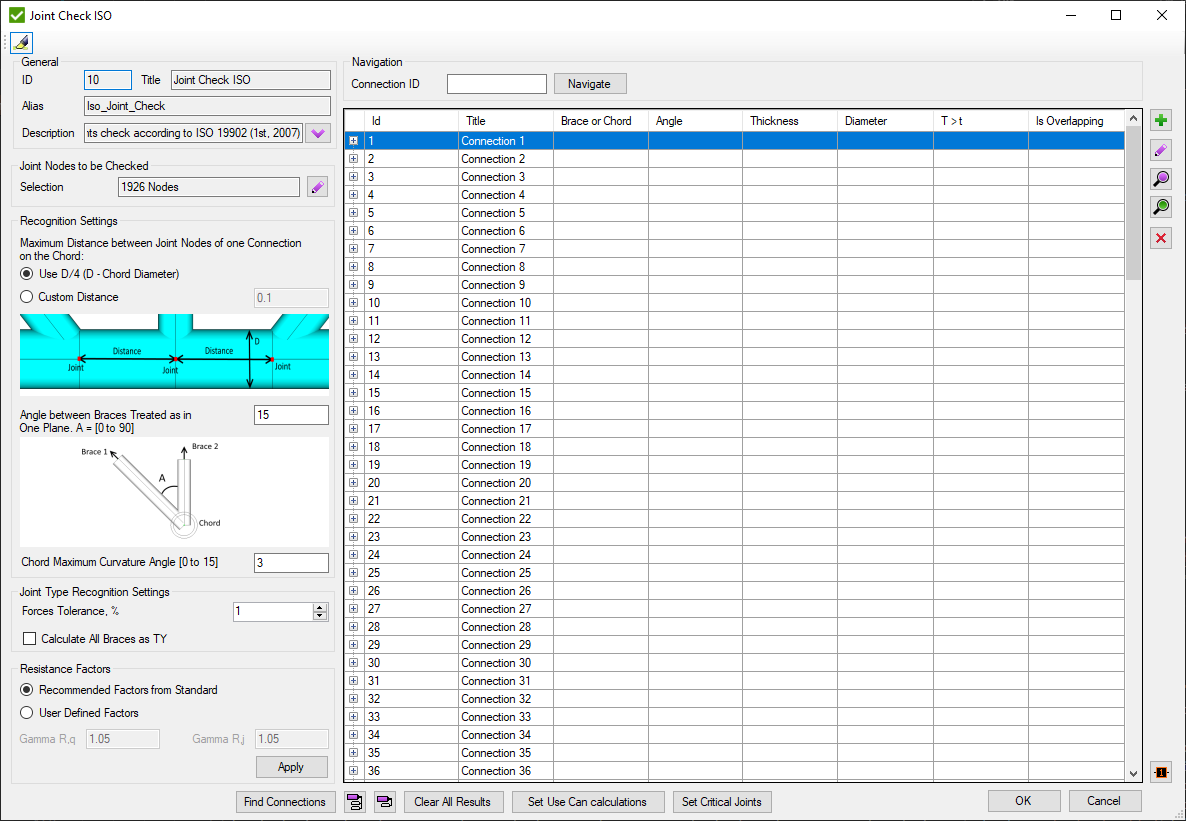Click the purple pencil edit icon beside table
Viewport: 1186px width, 821px height.
tap(1160, 150)
